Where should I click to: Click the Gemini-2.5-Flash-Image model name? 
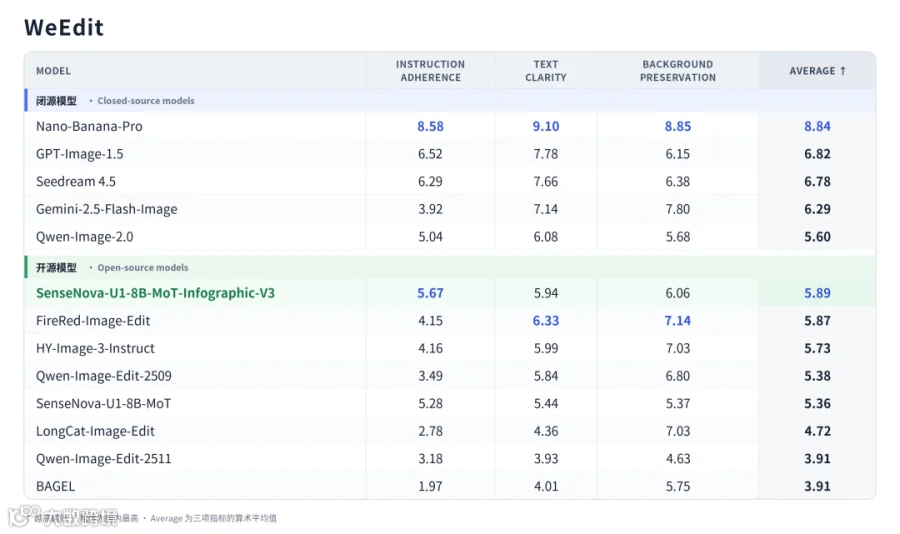coord(106,209)
